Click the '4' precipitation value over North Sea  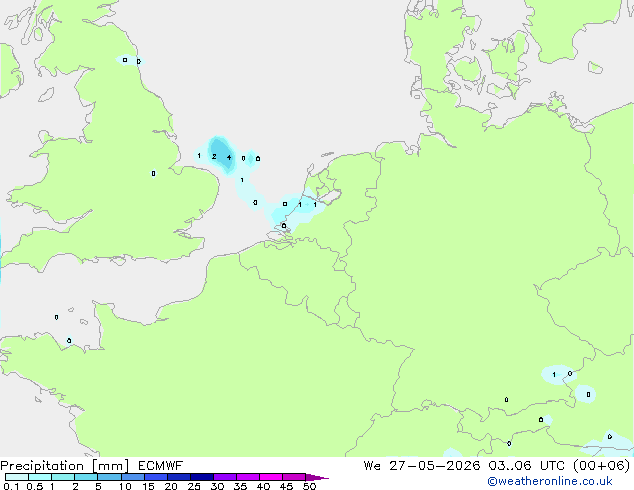[229, 157]
